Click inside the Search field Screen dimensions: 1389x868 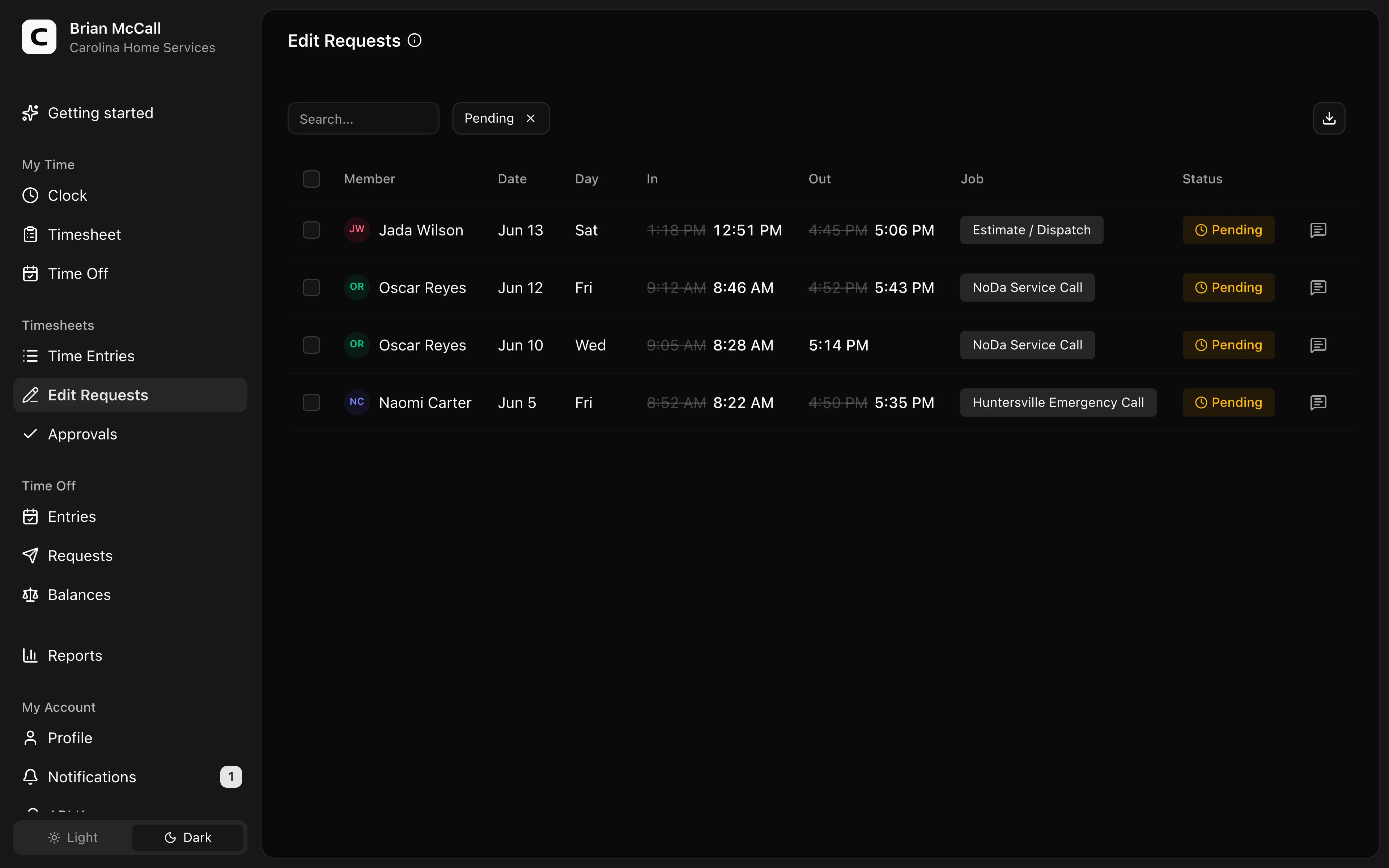coord(363,118)
